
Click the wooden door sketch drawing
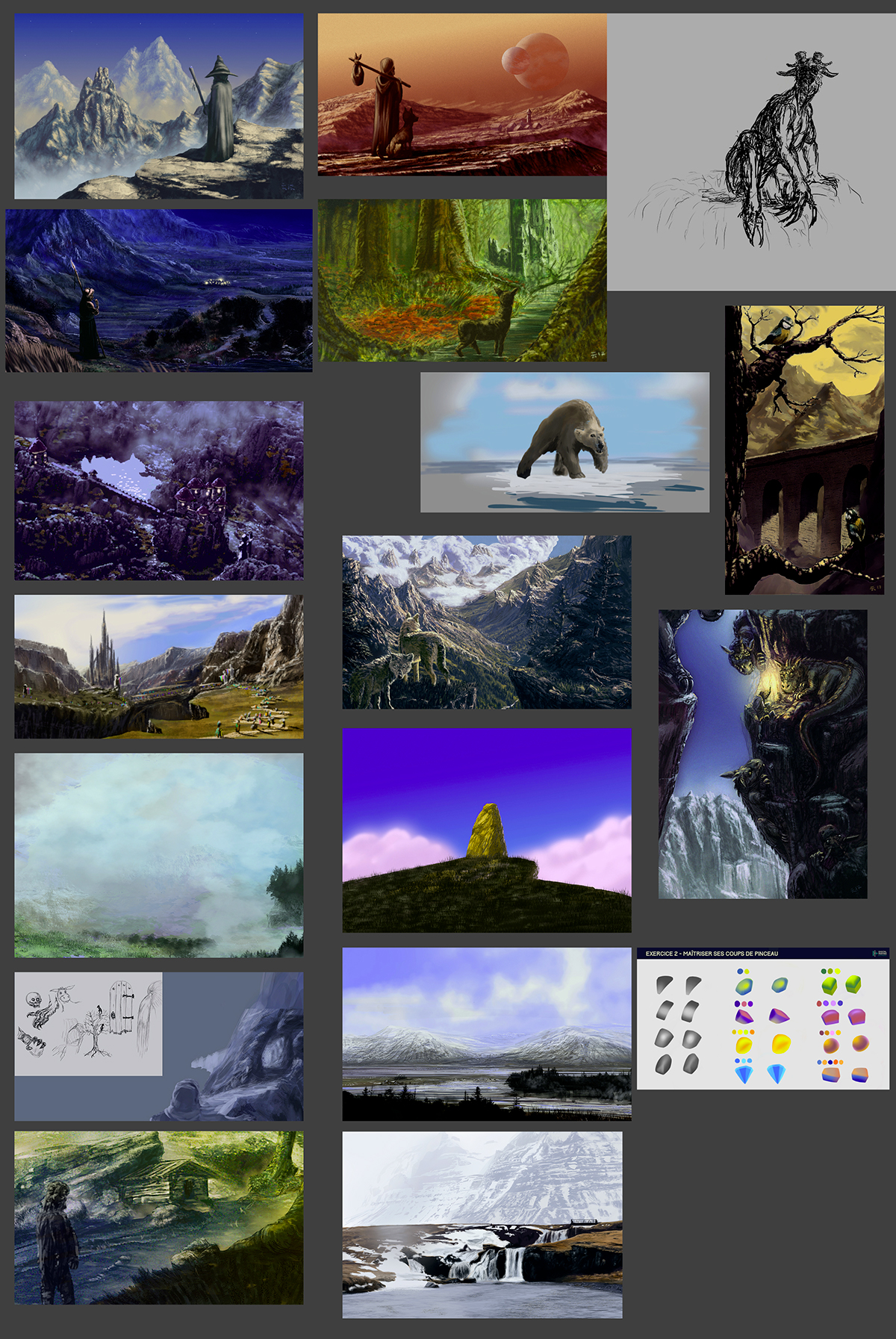point(122,1007)
